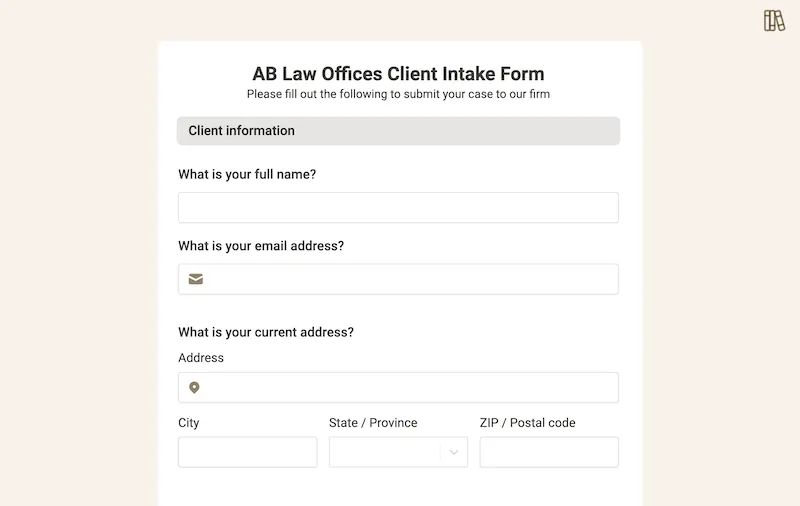Expand the state list using chevron arrow

pos(453,452)
